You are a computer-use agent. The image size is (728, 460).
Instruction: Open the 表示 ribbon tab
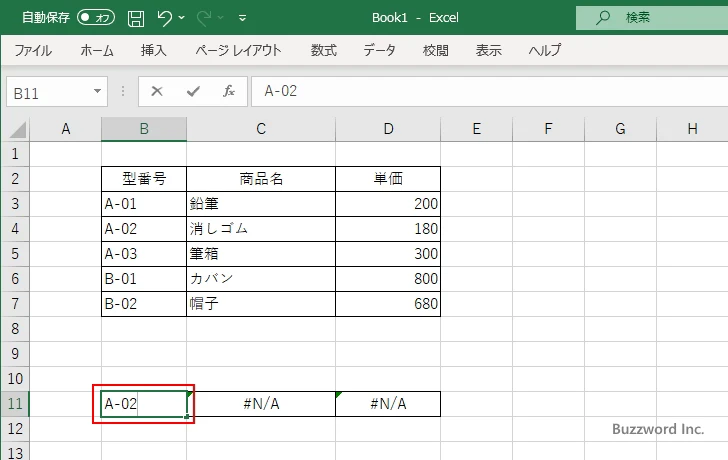click(x=488, y=50)
